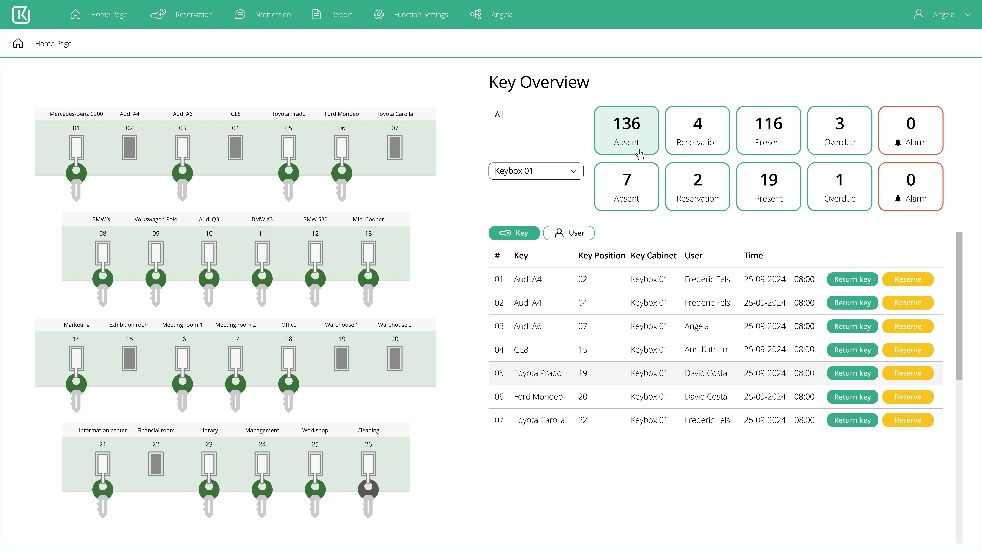Screen dimensions: 982x552
Task: Click Return key for the Audi A4 row
Action: [852, 279]
